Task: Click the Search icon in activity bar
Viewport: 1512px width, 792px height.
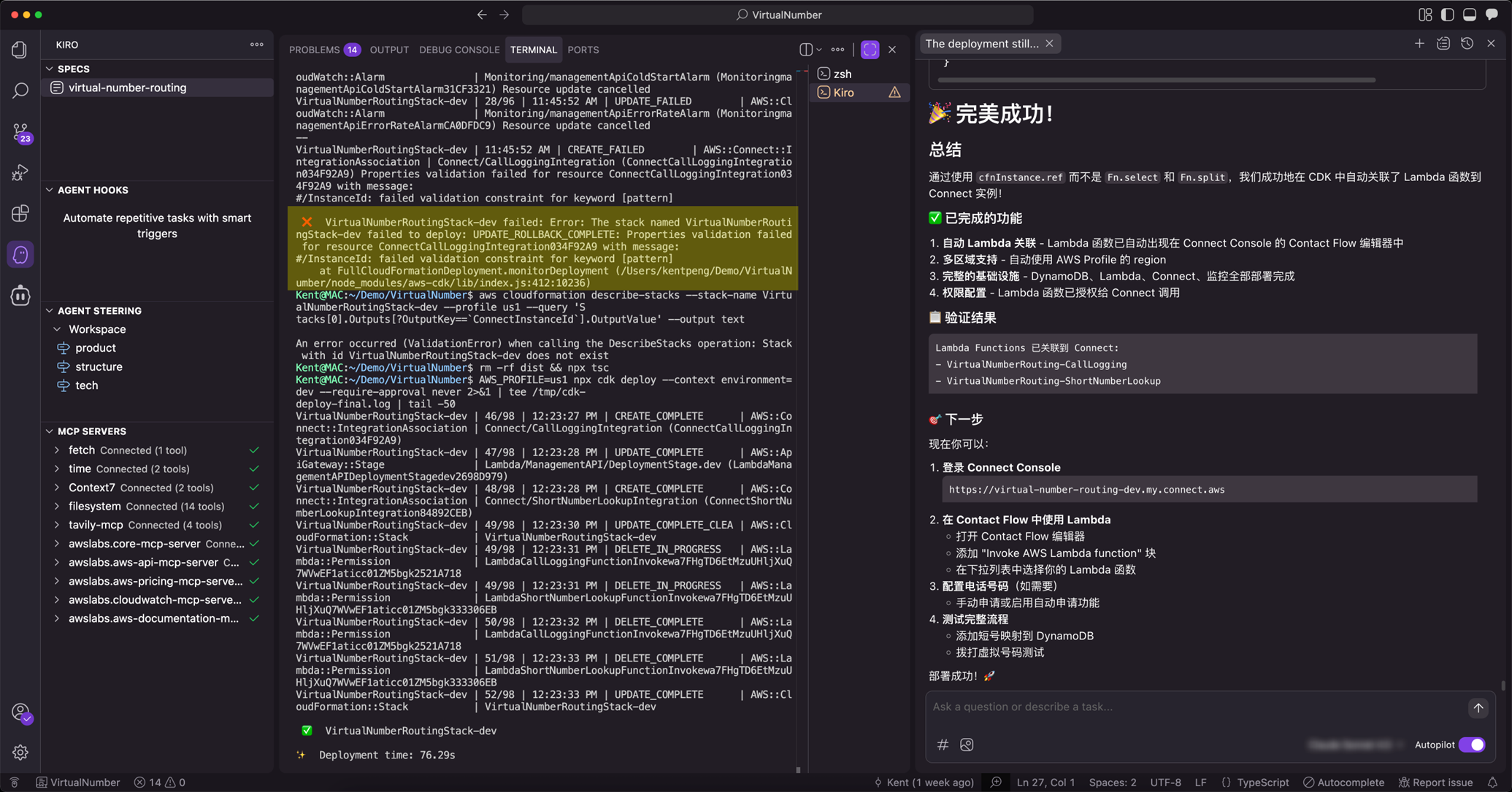Action: pos(20,91)
